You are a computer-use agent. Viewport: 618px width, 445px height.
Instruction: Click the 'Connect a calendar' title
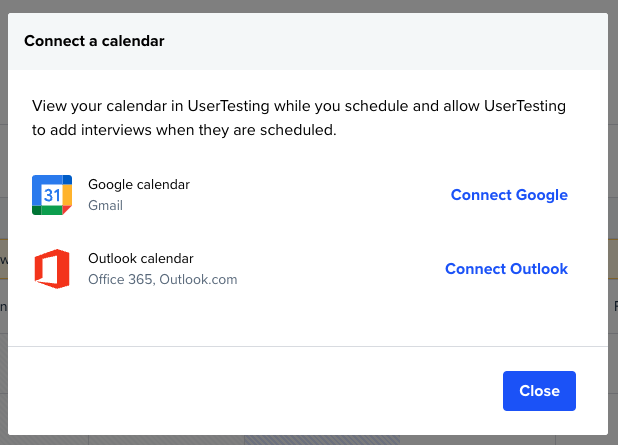click(x=94, y=41)
